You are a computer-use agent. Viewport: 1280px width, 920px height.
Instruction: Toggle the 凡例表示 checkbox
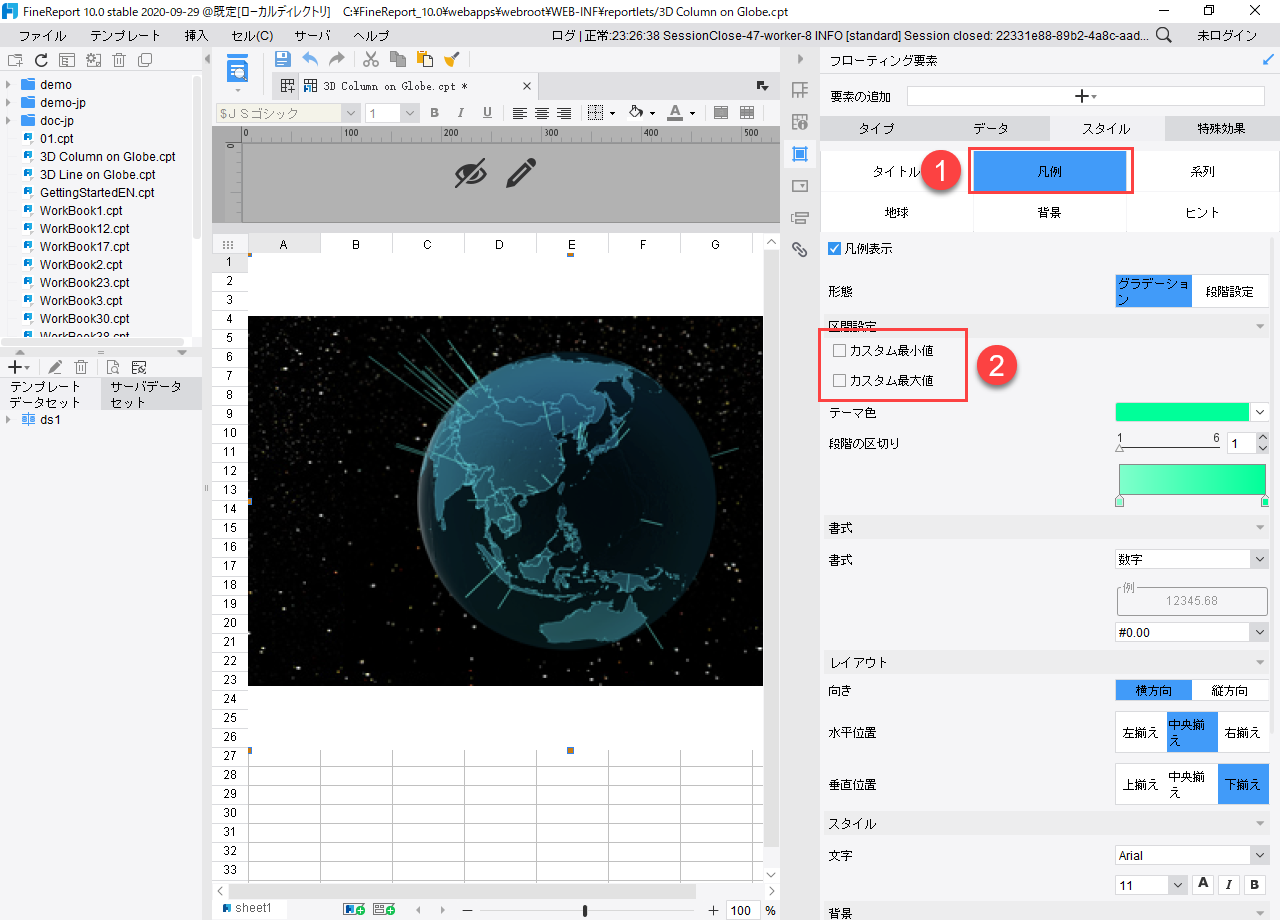point(835,248)
